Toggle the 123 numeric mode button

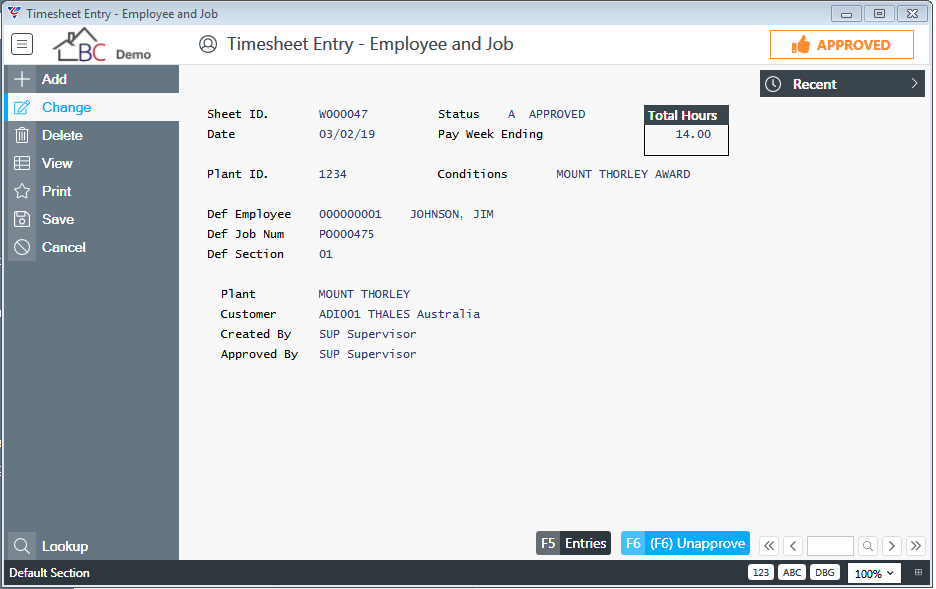tap(760, 572)
